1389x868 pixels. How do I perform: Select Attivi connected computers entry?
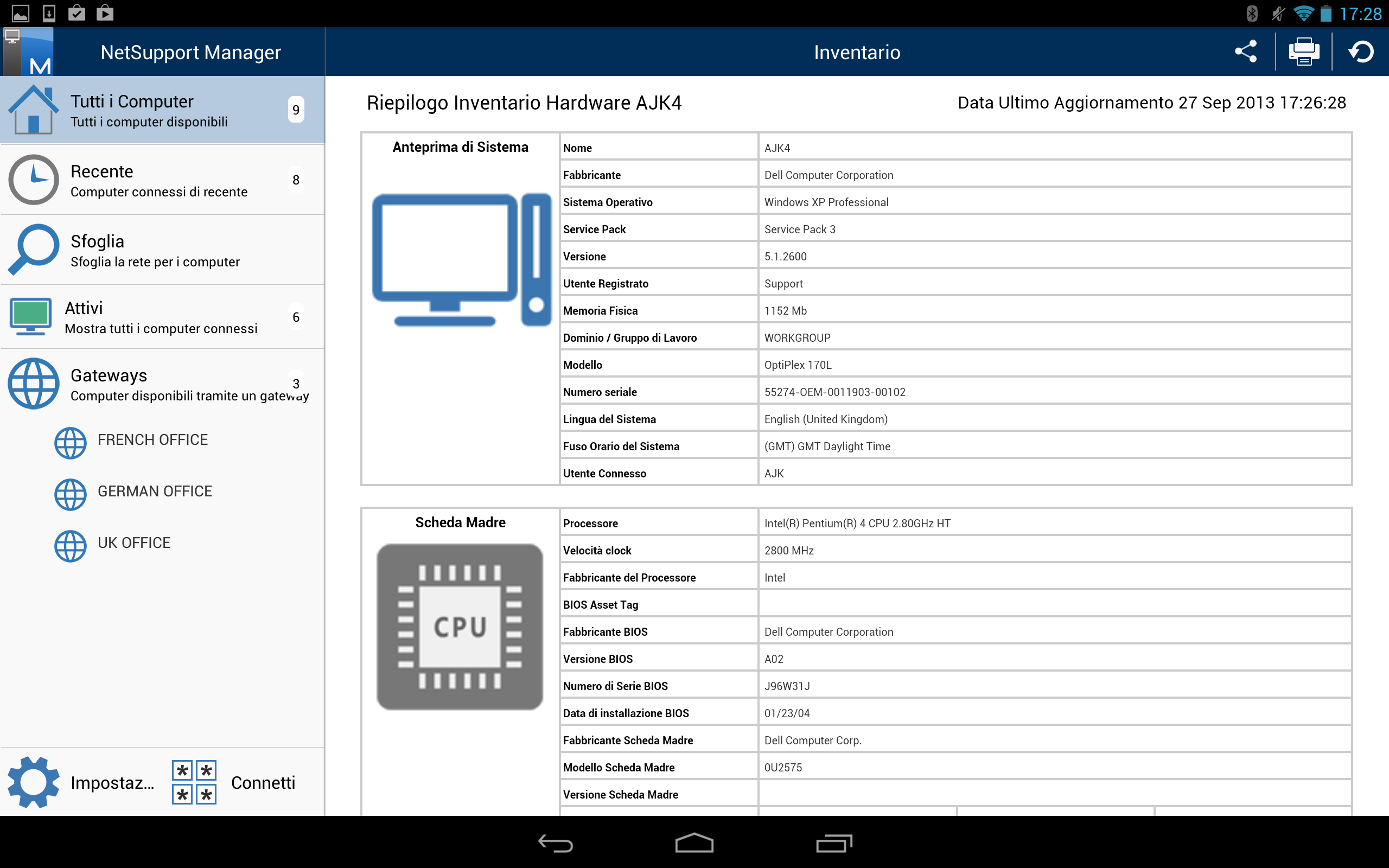coord(162,317)
